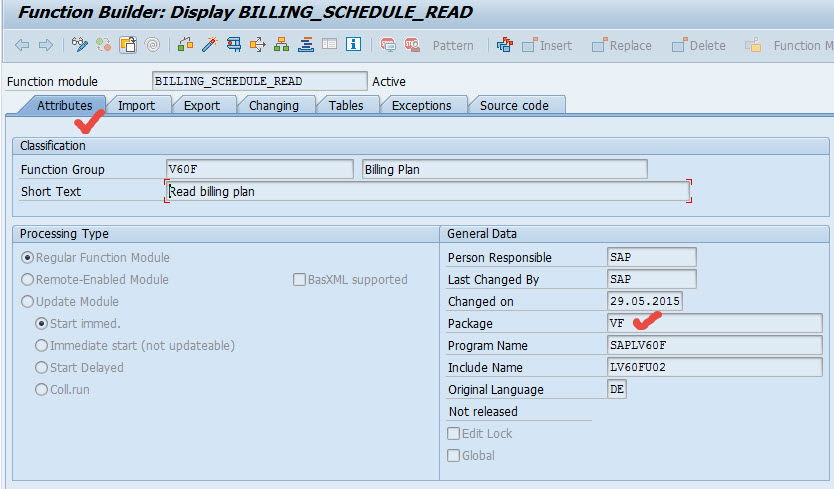This screenshot has width=834, height=489.
Task: Open the Exceptions tab
Action: (x=422, y=105)
